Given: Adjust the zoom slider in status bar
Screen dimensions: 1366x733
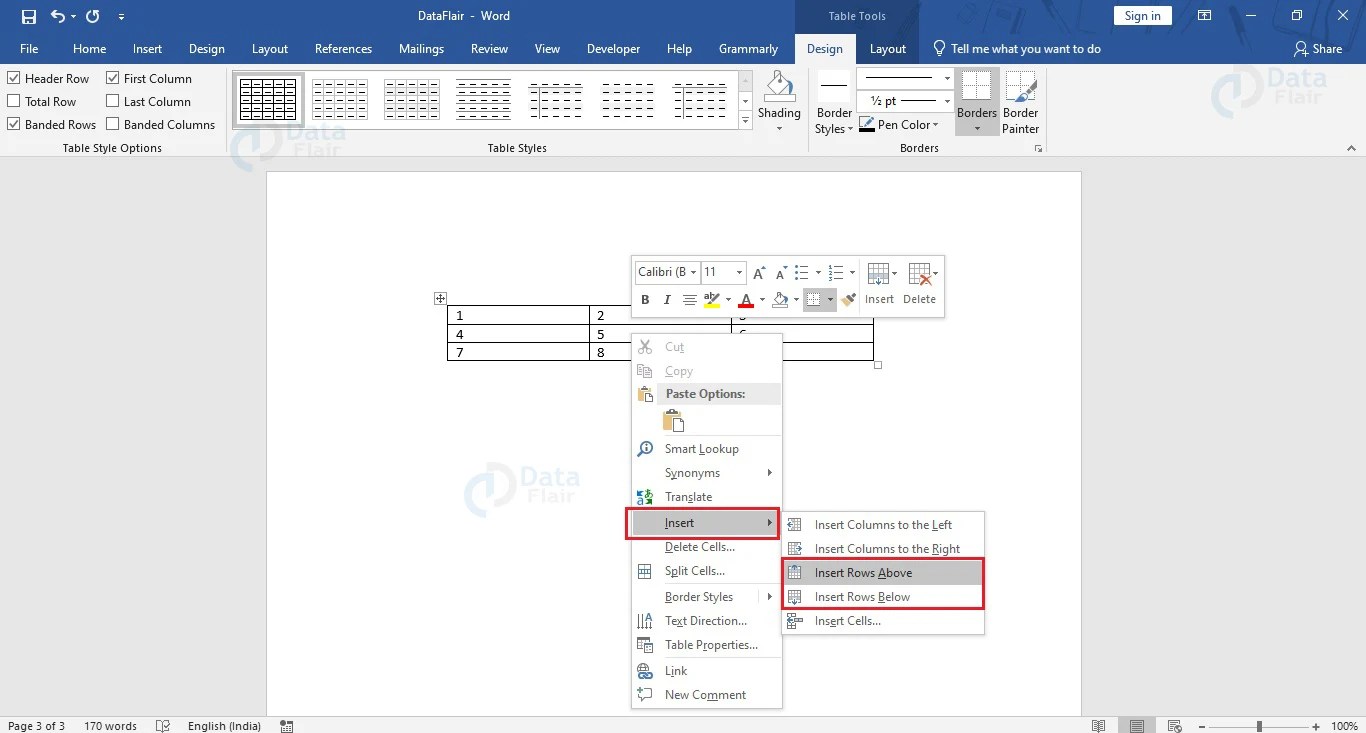Looking at the screenshot, I should (x=1257, y=727).
